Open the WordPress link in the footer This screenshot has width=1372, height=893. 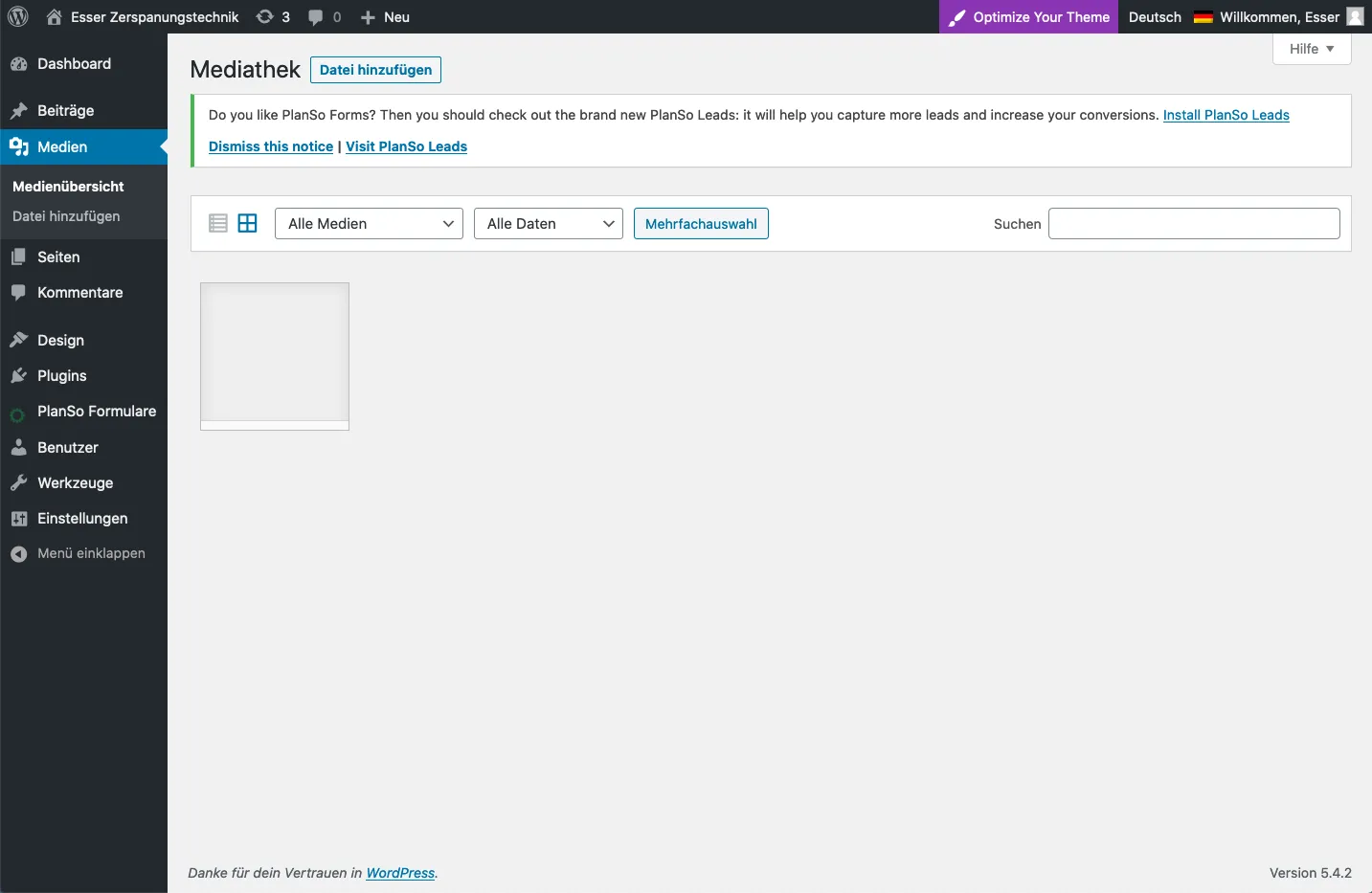(x=400, y=873)
